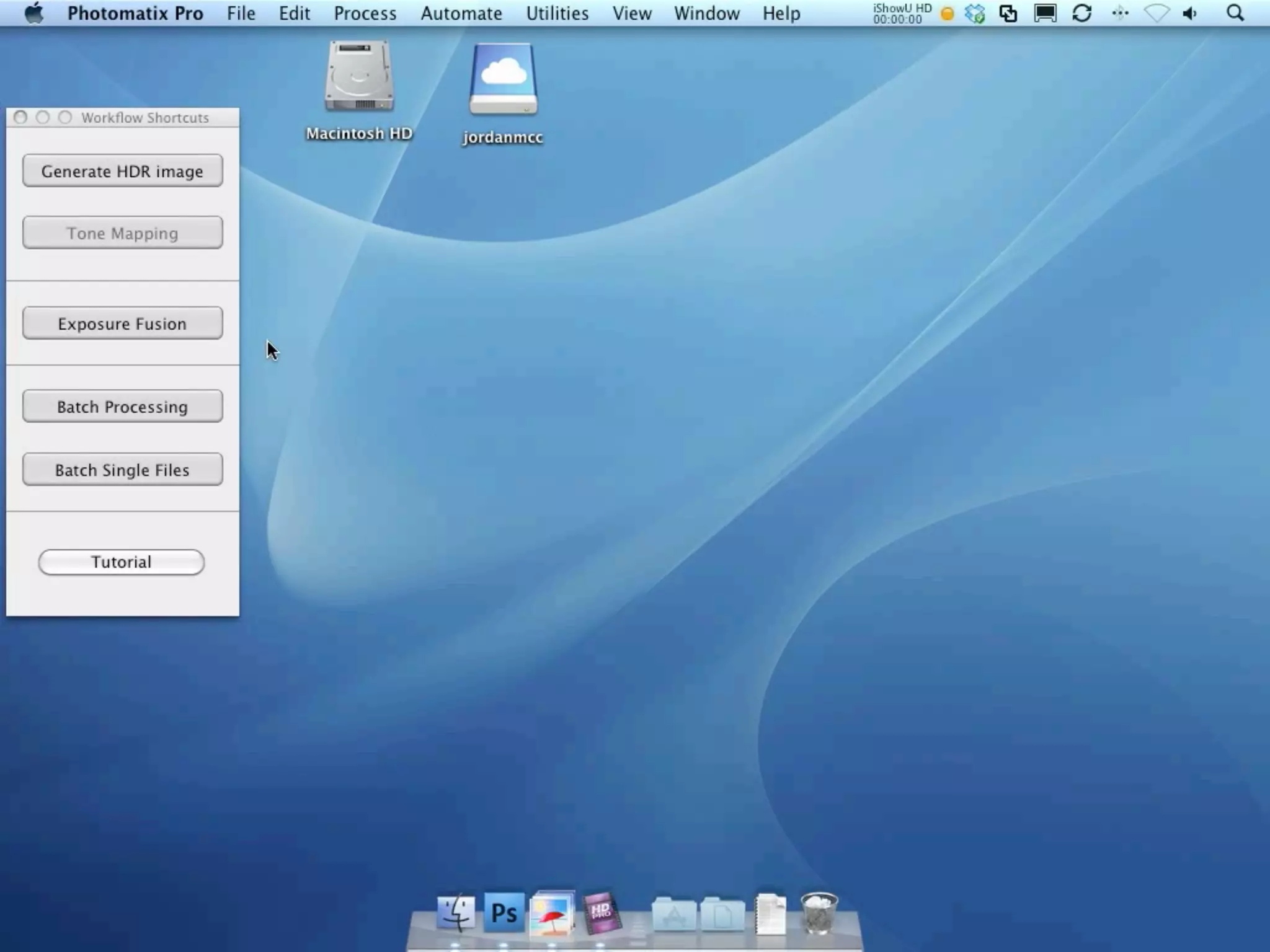
Task: Click the iShowU HD Pro Dock icon
Action: click(600, 913)
